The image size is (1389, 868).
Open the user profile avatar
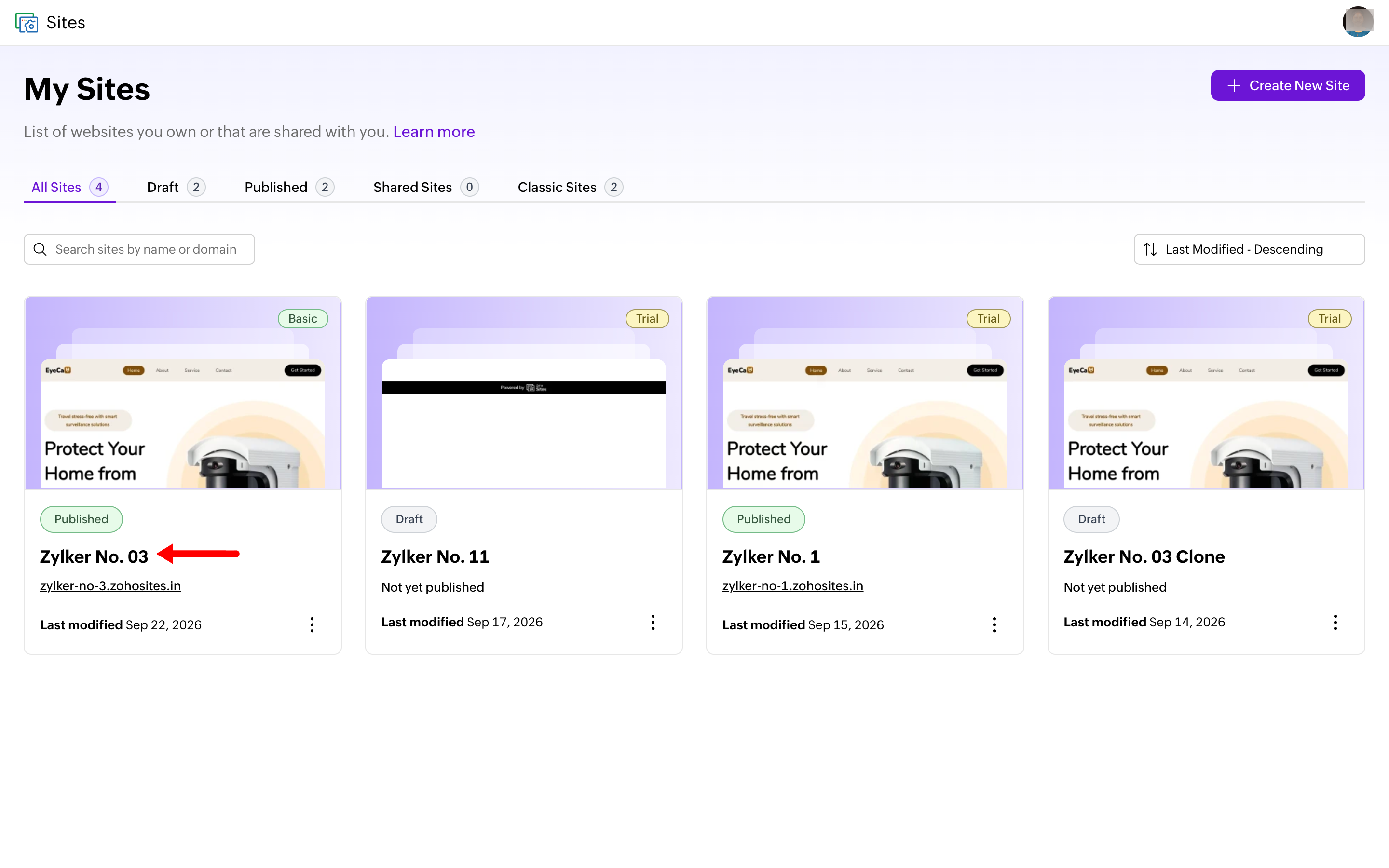1358,22
